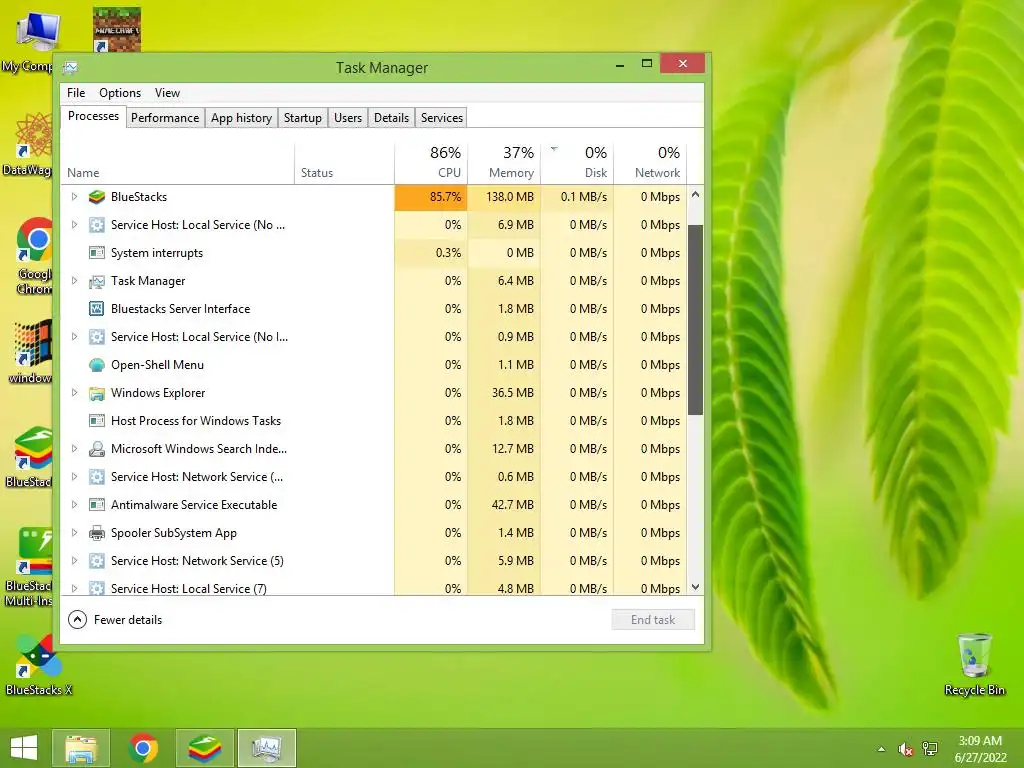The height and width of the screenshot is (768, 1024).
Task: Select the 36.5 MB Windows Explorer memory cell
Action: pyautogui.click(x=504, y=393)
